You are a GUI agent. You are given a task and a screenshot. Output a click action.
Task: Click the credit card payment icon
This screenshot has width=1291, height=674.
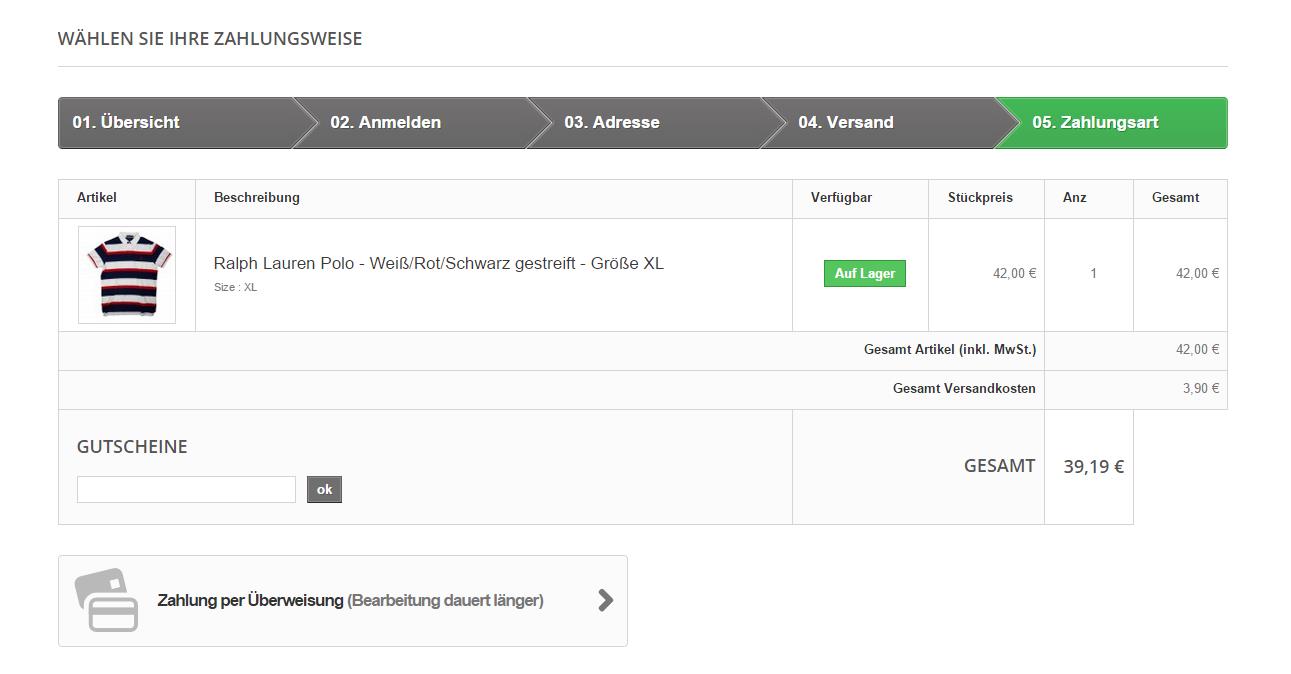tap(106, 600)
